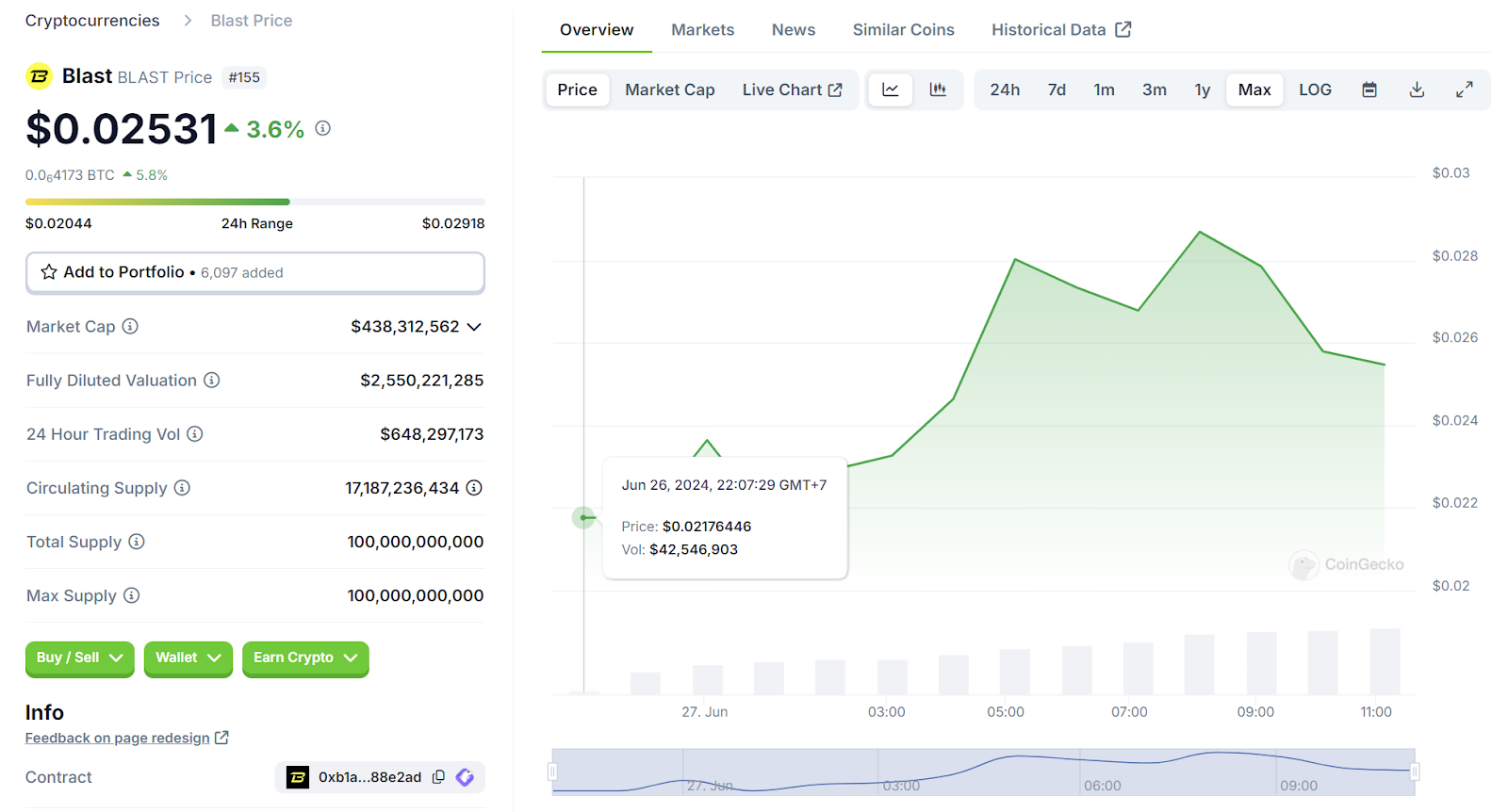Click the 0.0₆4173 BTC price text
This screenshot has height=812, width=1508.
pyautogui.click(x=70, y=175)
